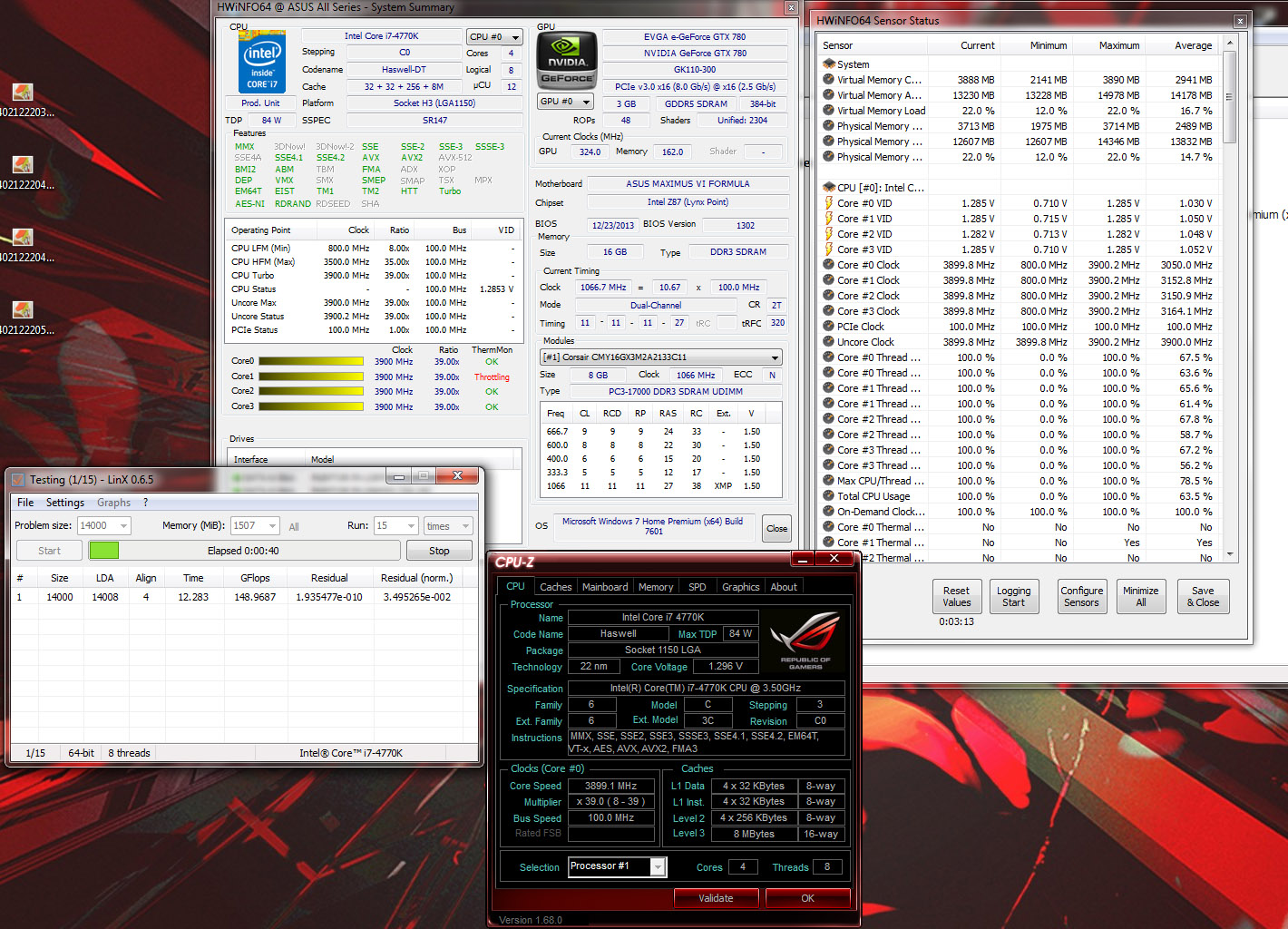Viewport: 1288px width, 929px height.
Task: Click the Sensor Status vertical scrollbar
Action: [1230, 298]
